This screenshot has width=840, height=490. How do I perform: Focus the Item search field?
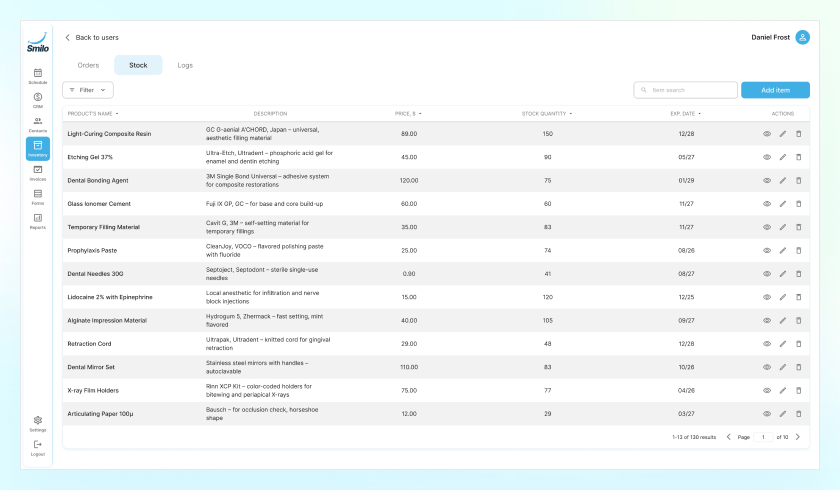685,90
